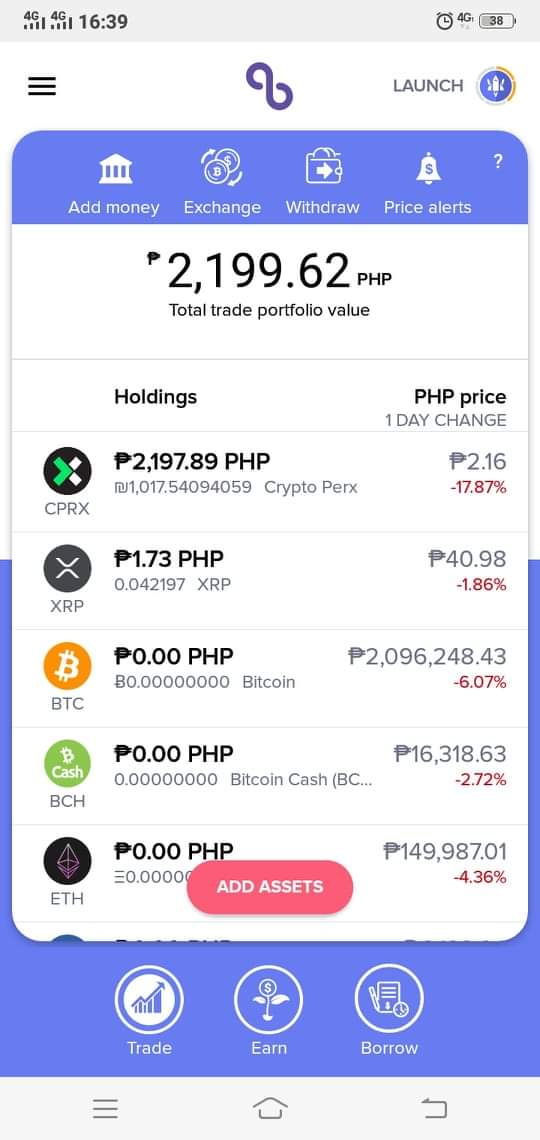
Task: Tap the Add money bank icon
Action: [x=115, y=169]
